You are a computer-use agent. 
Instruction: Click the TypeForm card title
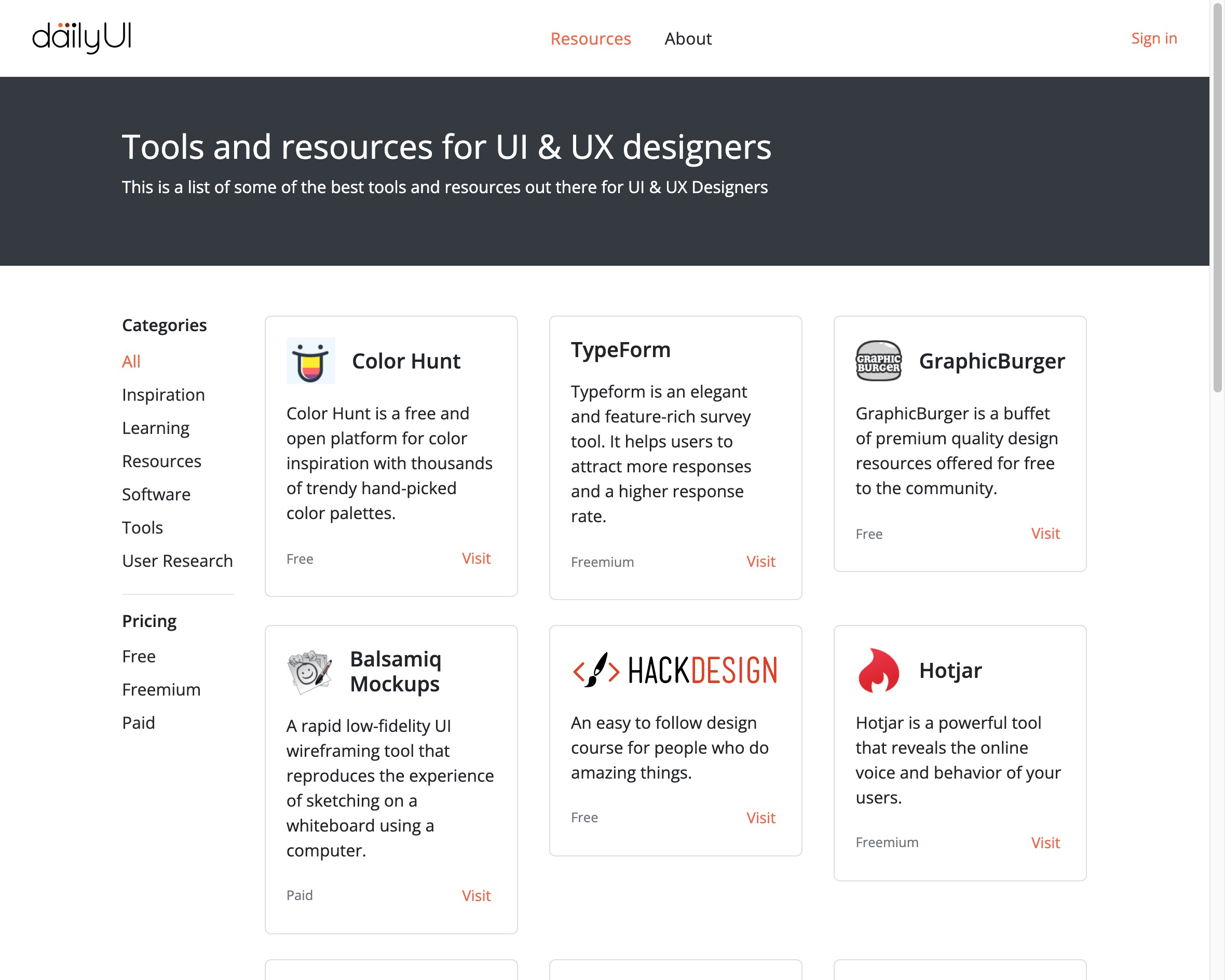point(620,349)
